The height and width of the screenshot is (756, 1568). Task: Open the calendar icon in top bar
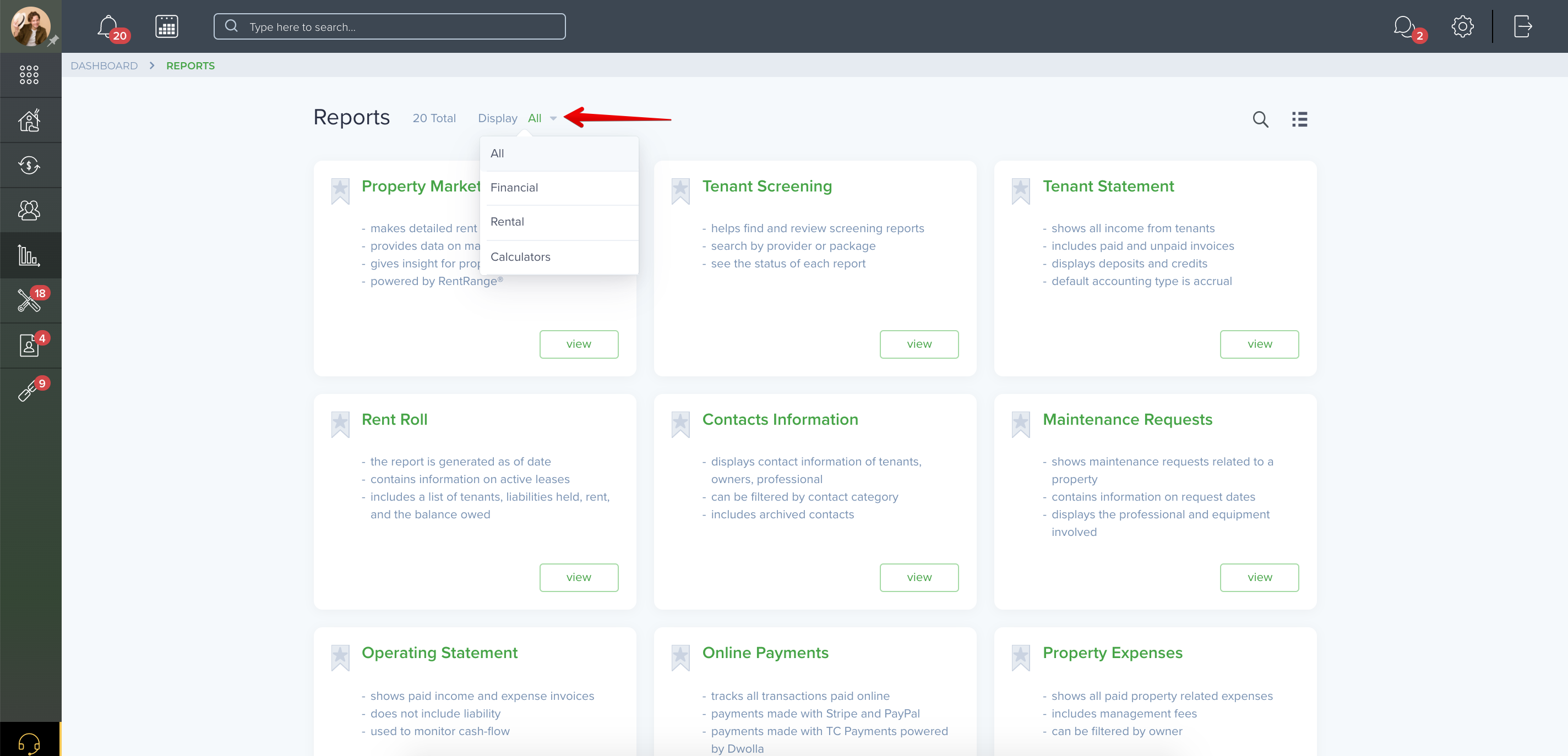click(x=166, y=27)
